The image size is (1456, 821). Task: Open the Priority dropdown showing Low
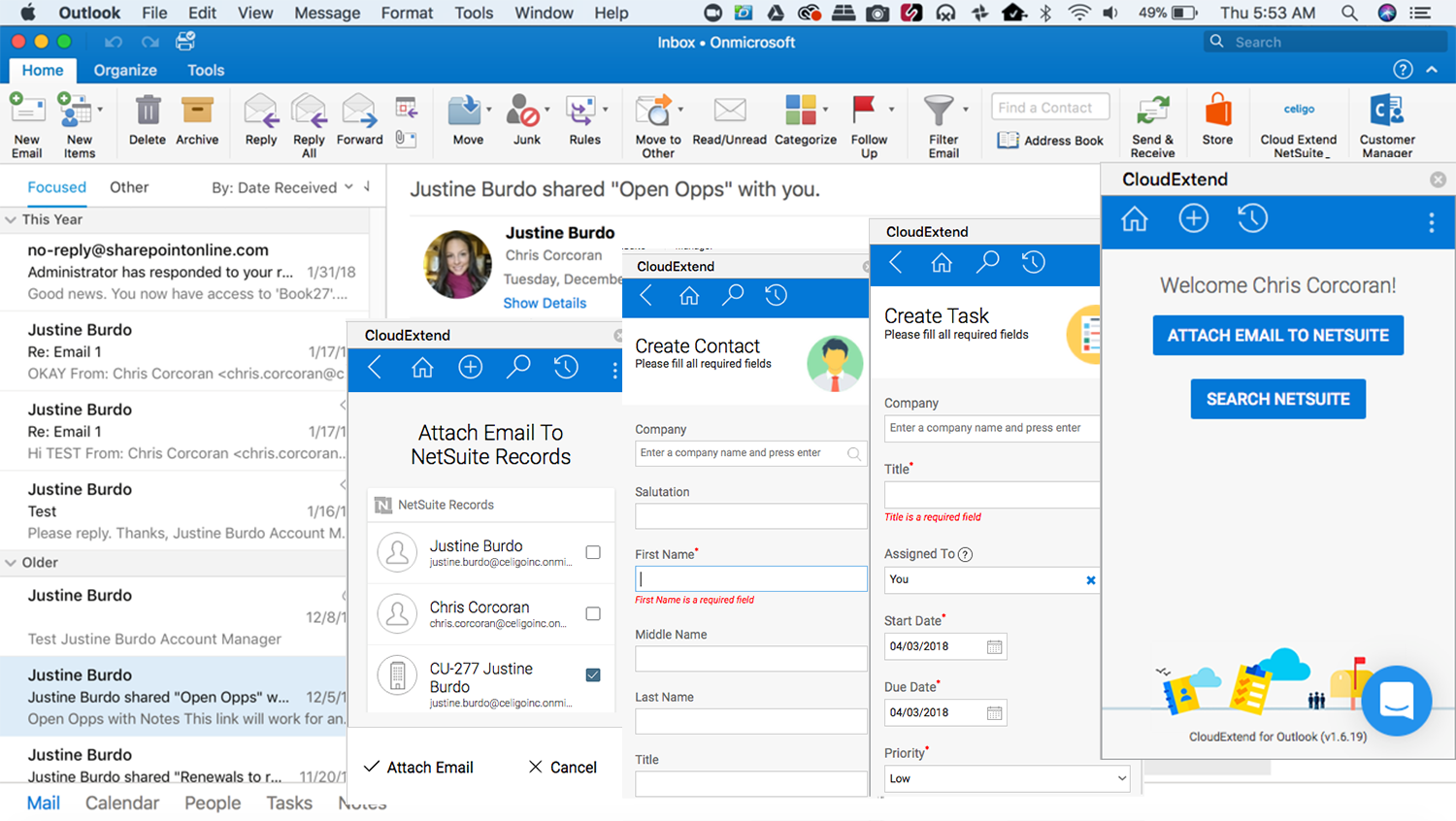click(x=1007, y=778)
